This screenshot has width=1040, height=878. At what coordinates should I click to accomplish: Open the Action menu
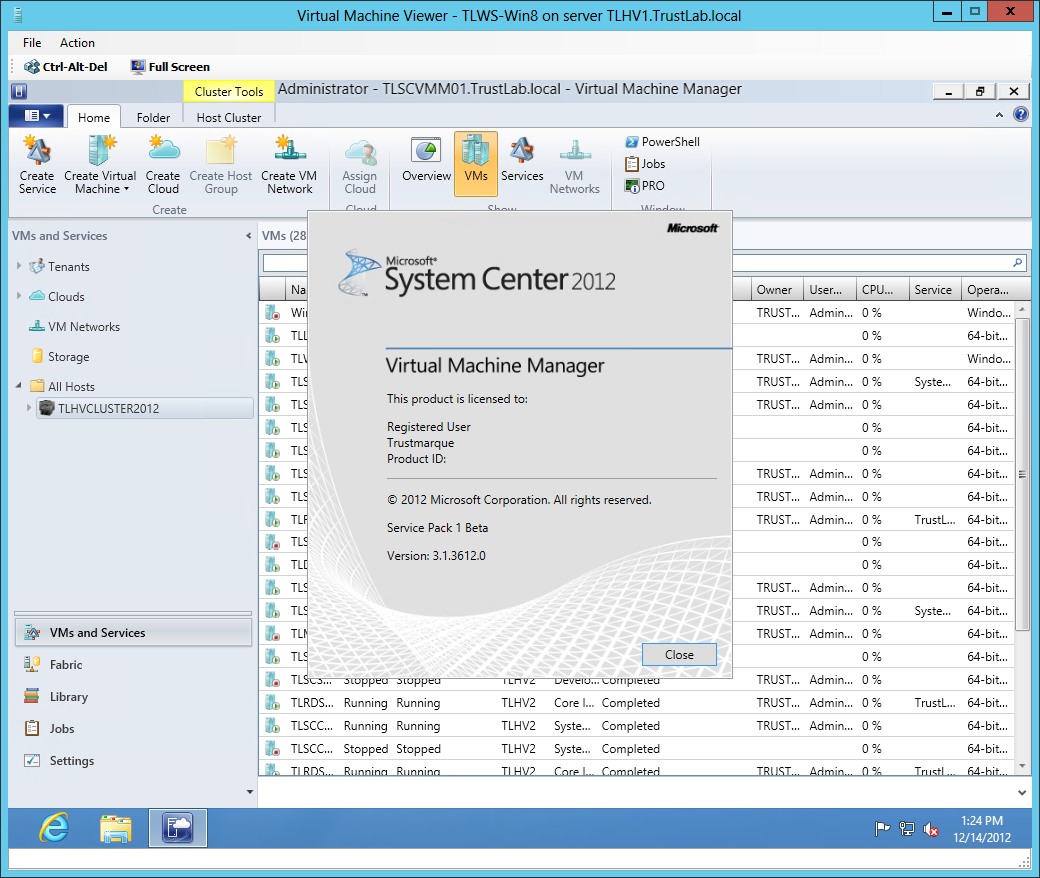(77, 43)
